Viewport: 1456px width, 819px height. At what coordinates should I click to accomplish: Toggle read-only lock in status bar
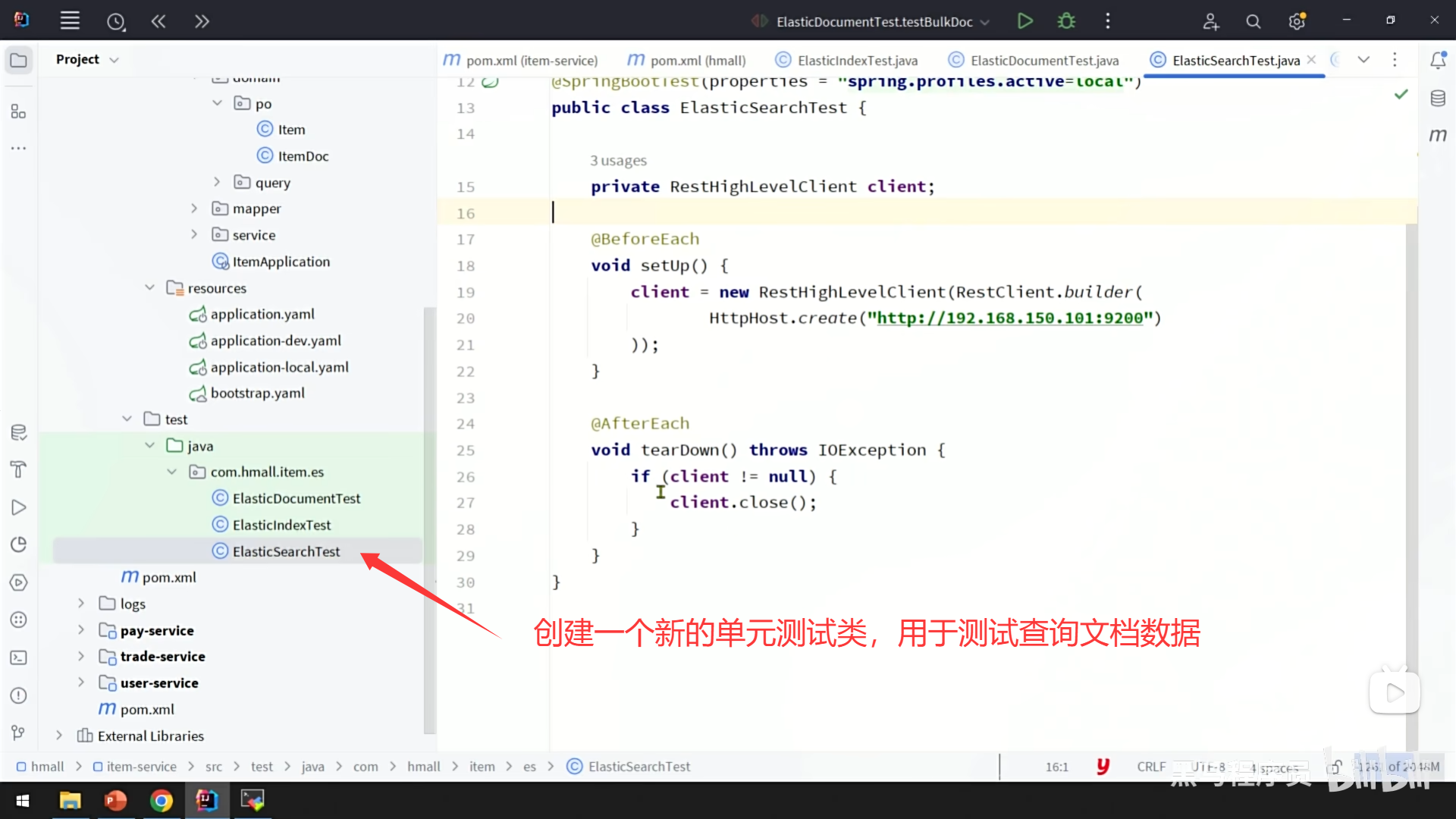click(x=1336, y=767)
